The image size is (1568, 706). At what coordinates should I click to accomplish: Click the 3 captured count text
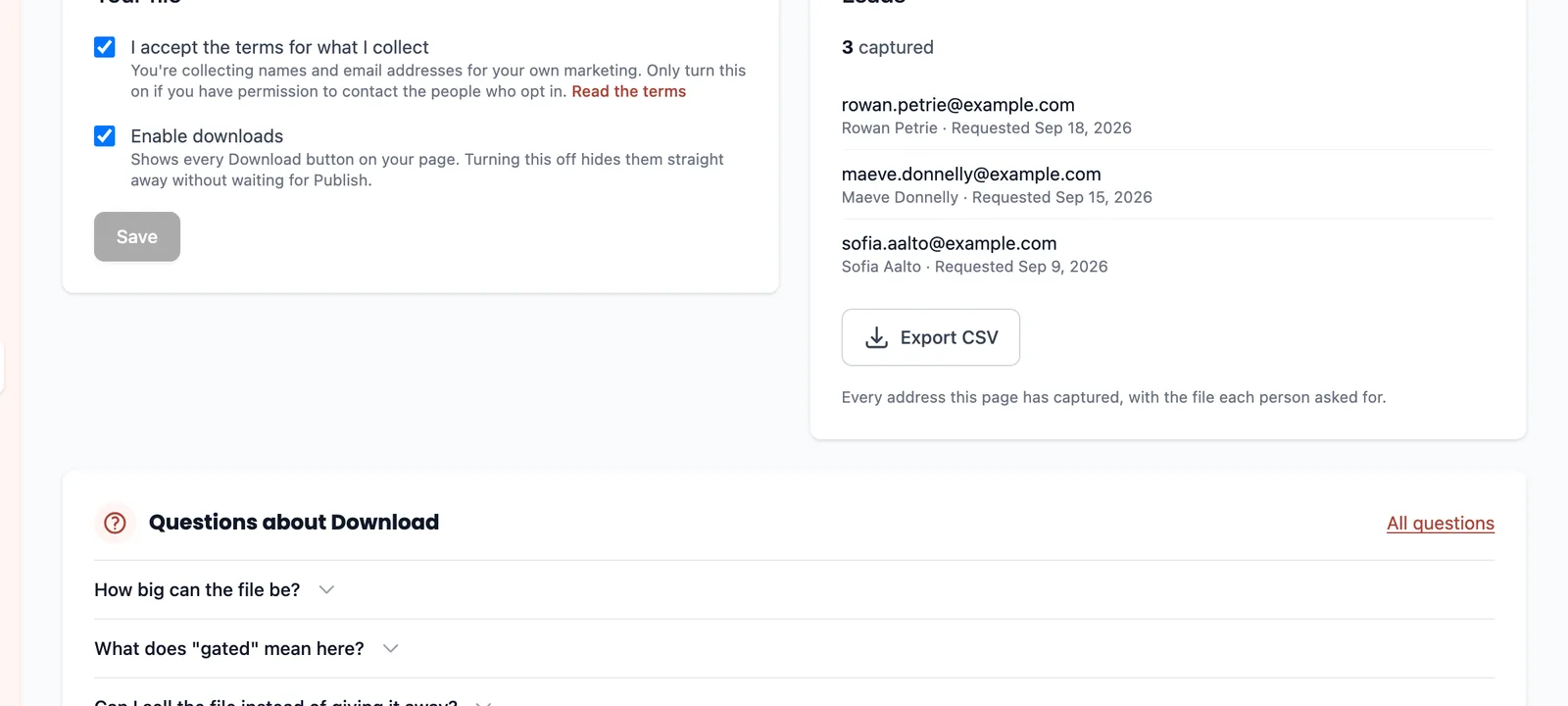pos(888,47)
